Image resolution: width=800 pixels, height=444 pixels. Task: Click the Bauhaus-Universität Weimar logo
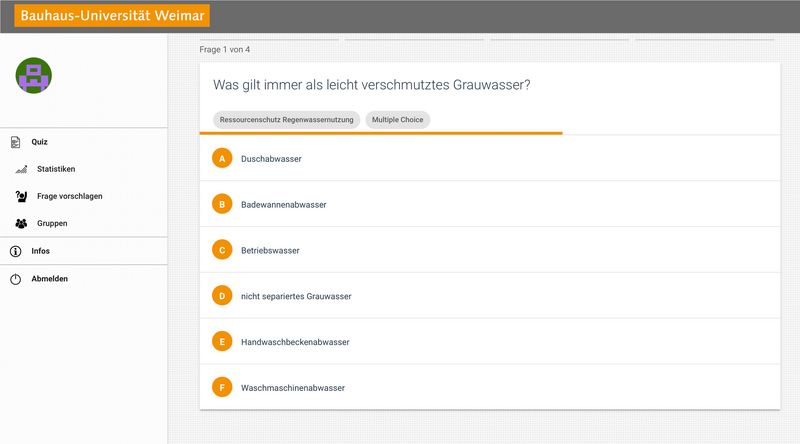(x=112, y=15)
